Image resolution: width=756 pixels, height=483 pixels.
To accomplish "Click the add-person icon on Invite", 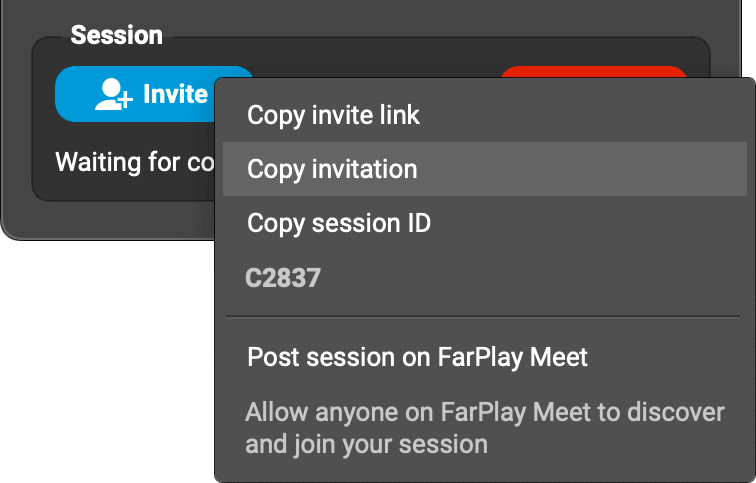I will click(x=114, y=94).
